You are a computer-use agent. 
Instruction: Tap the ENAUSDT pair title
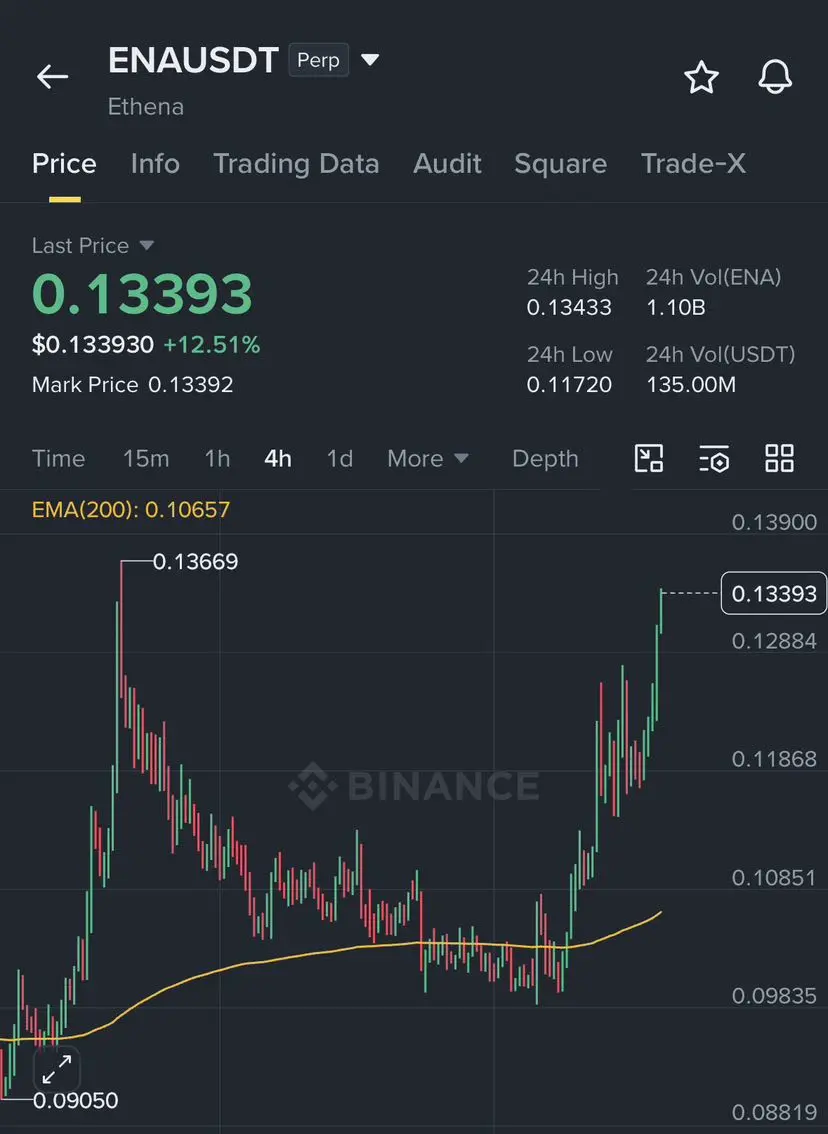(193, 60)
